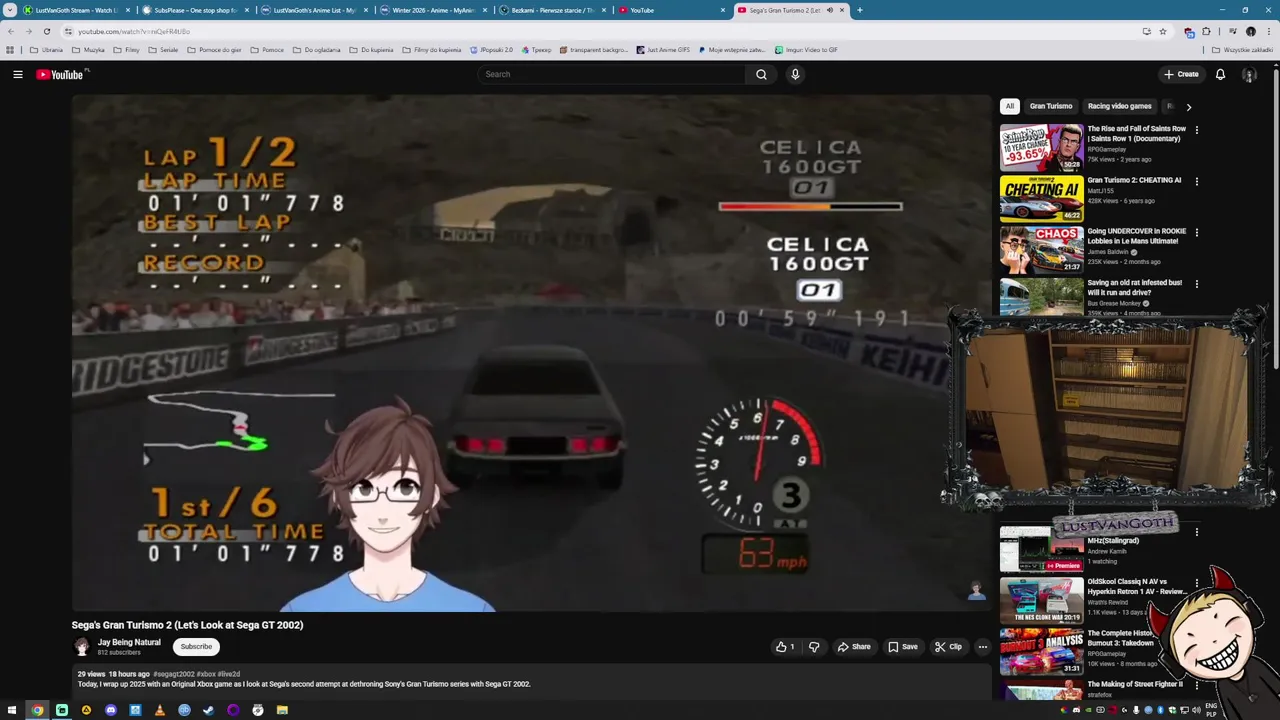Open the Just Anime GIFS bookmark

(661, 49)
